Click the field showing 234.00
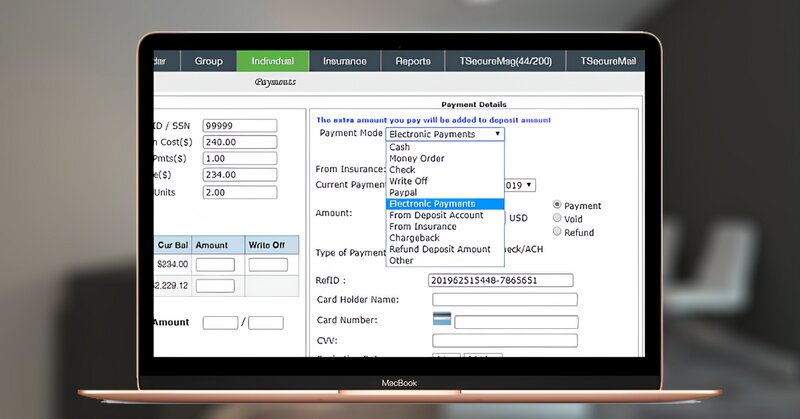The height and width of the screenshot is (419, 800). coord(240,175)
